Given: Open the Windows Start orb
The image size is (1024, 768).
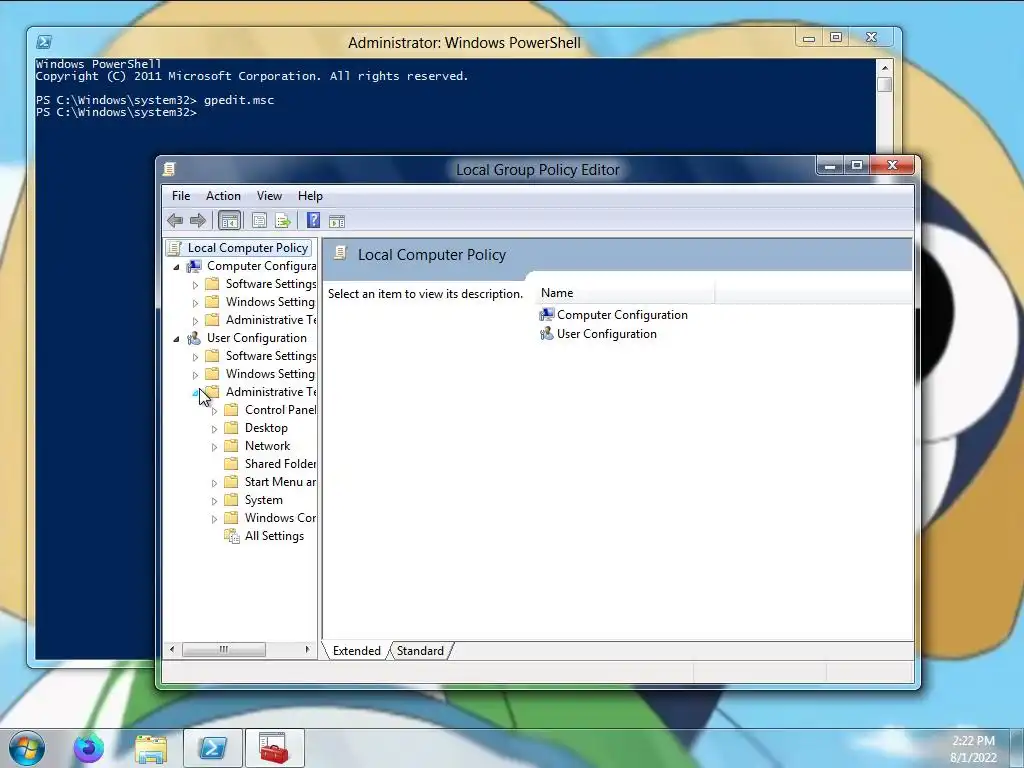Looking at the screenshot, I should coord(27,748).
